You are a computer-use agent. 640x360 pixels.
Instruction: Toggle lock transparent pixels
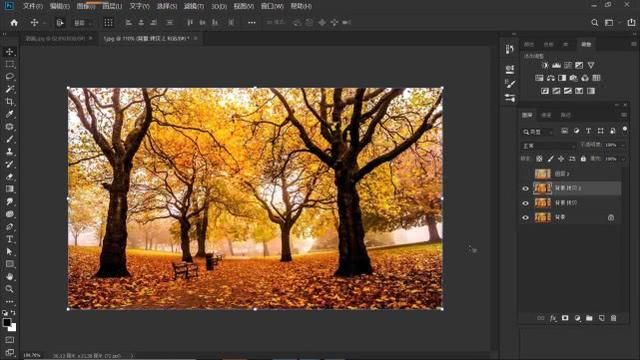(539, 159)
